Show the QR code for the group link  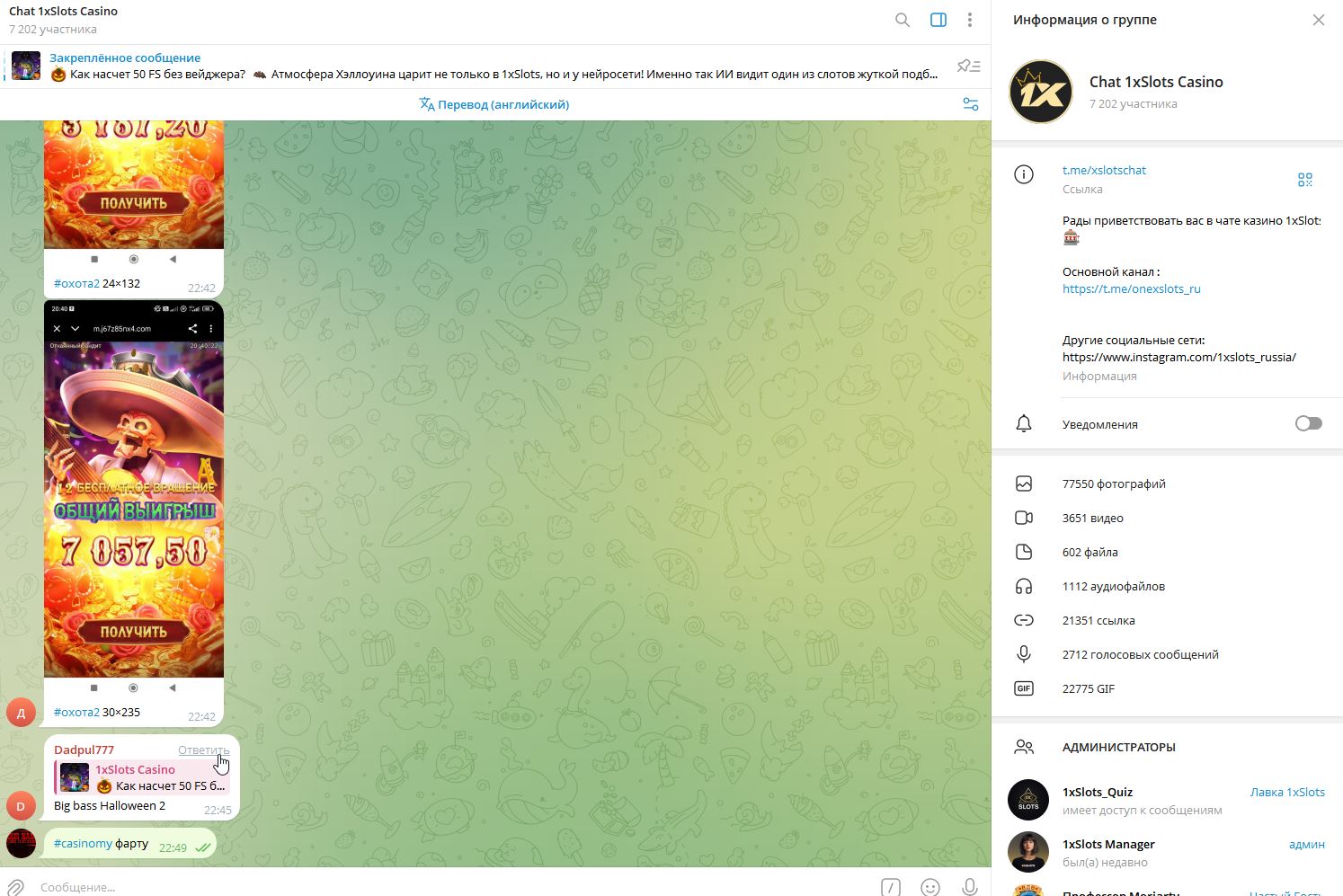tap(1305, 180)
